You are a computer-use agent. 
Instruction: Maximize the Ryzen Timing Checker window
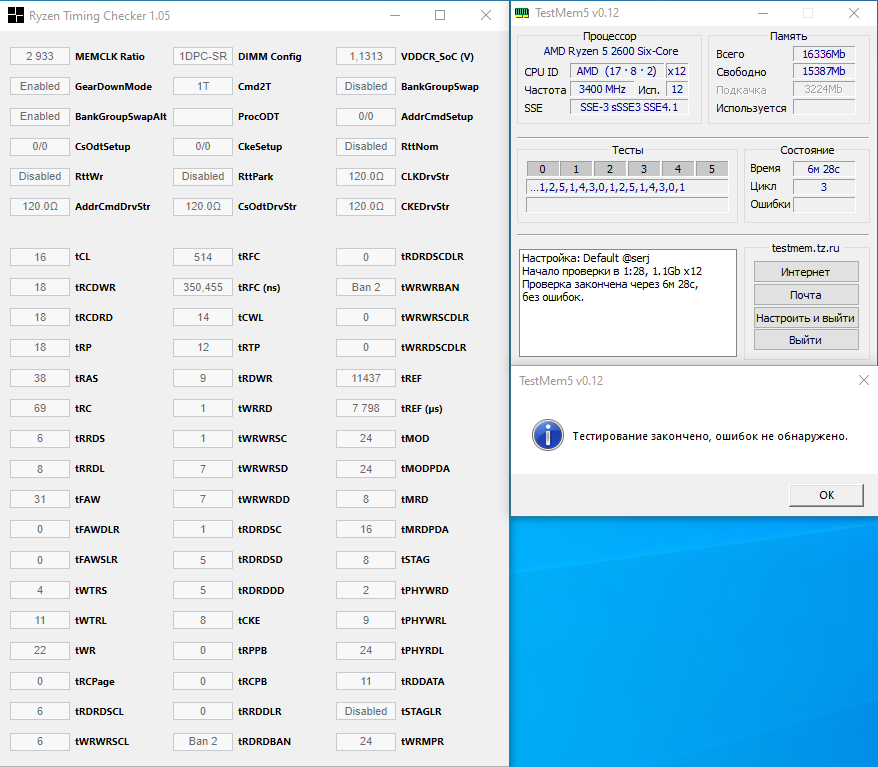pyautogui.click(x=440, y=15)
